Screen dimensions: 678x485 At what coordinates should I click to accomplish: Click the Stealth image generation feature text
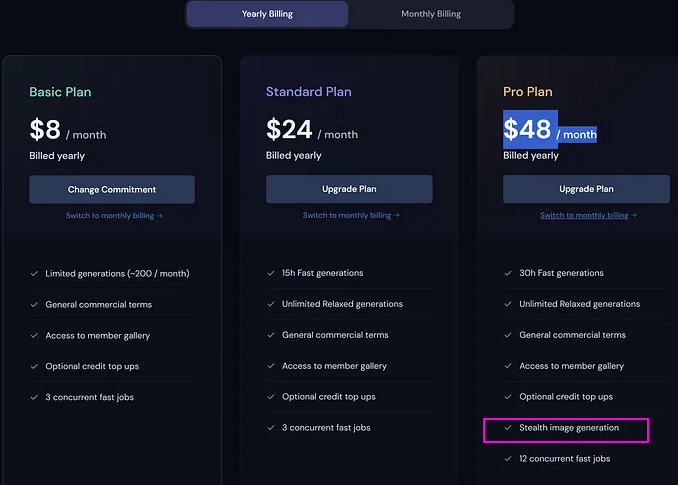(568, 428)
